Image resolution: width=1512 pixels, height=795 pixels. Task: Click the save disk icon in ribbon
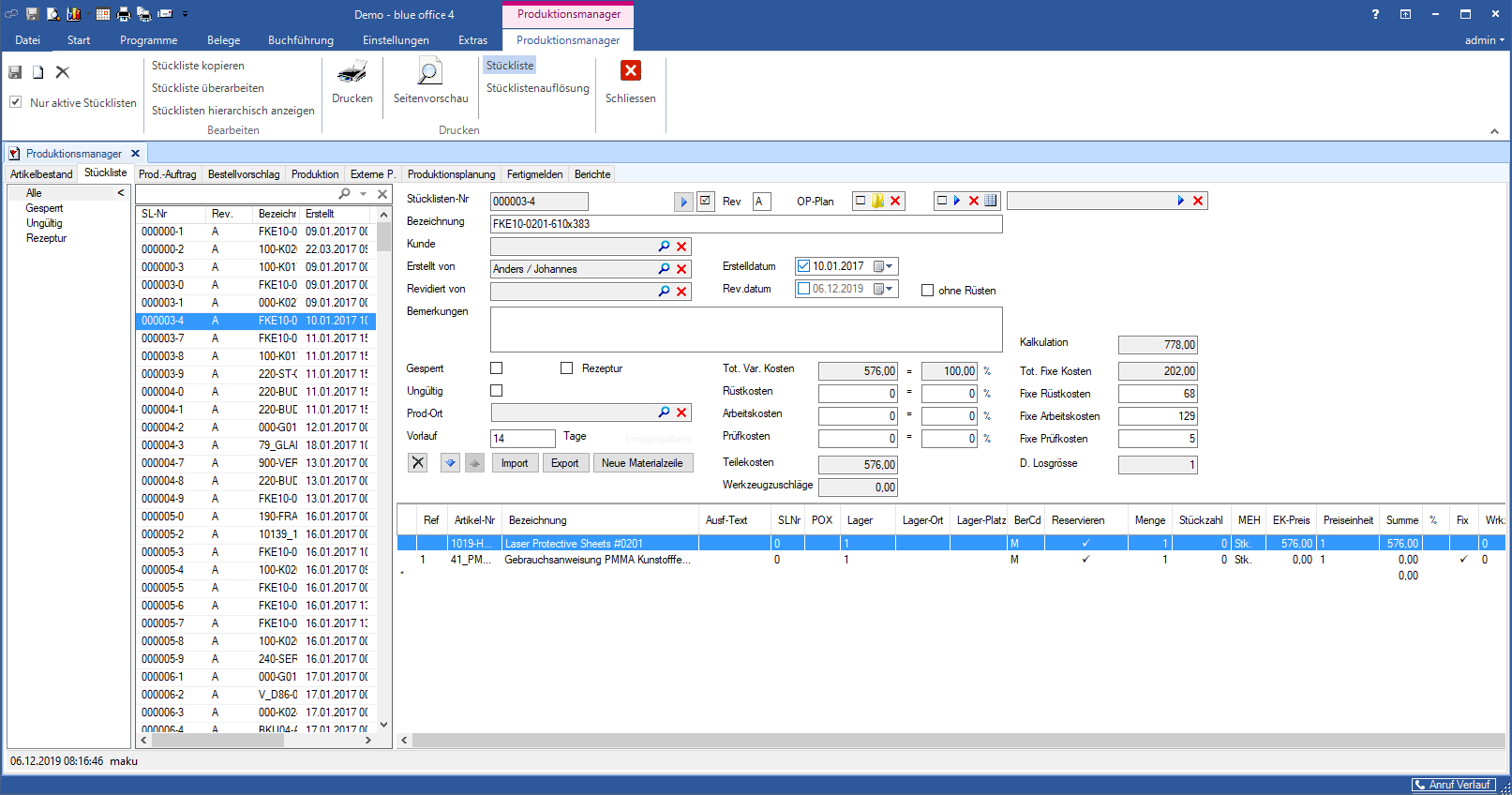[x=15, y=72]
